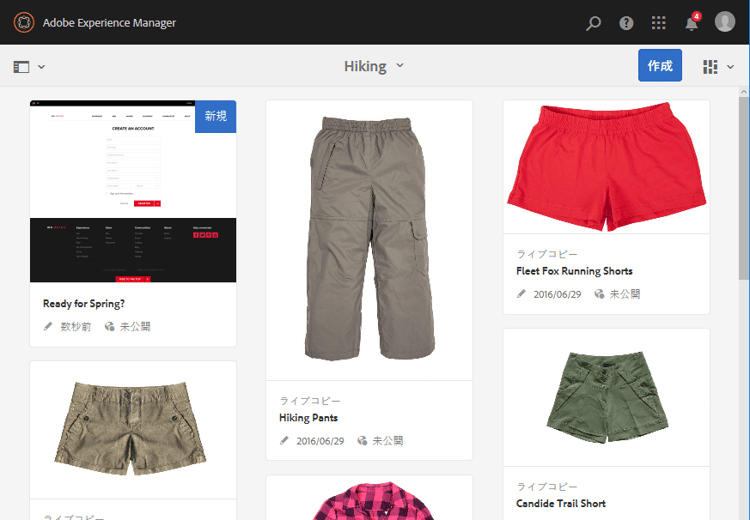
Task: Click the vertical scrollbar thumb
Action: click(743, 188)
